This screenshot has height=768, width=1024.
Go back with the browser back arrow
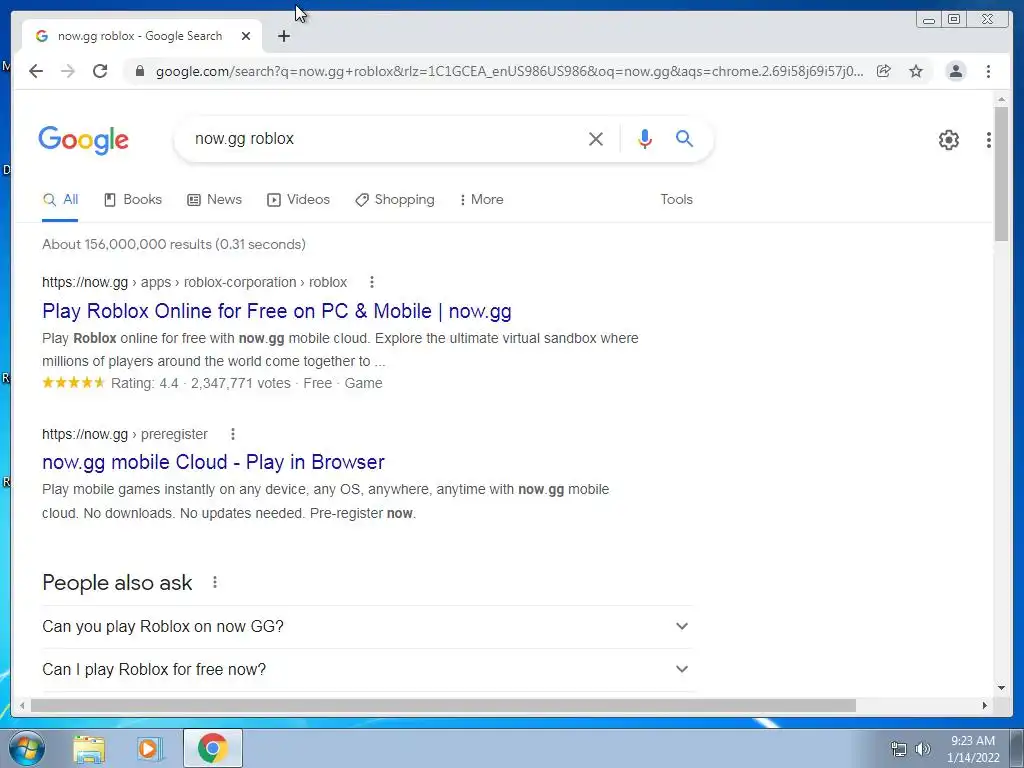coord(36,71)
